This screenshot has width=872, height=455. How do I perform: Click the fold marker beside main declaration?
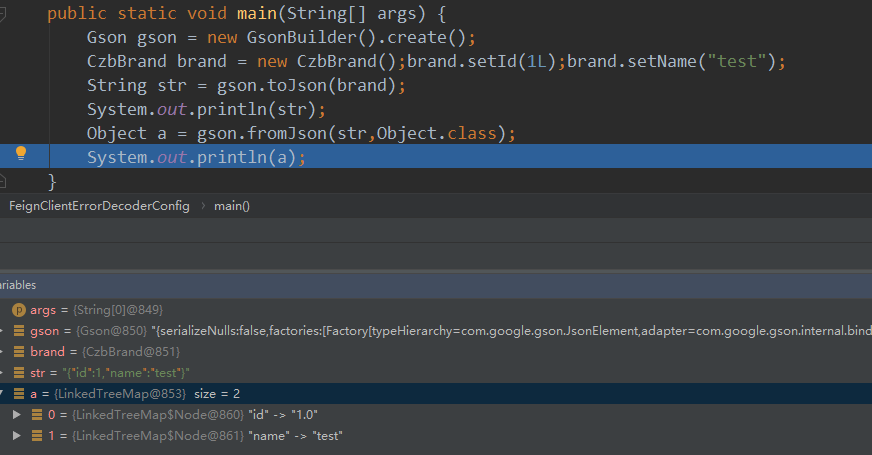point(2,14)
